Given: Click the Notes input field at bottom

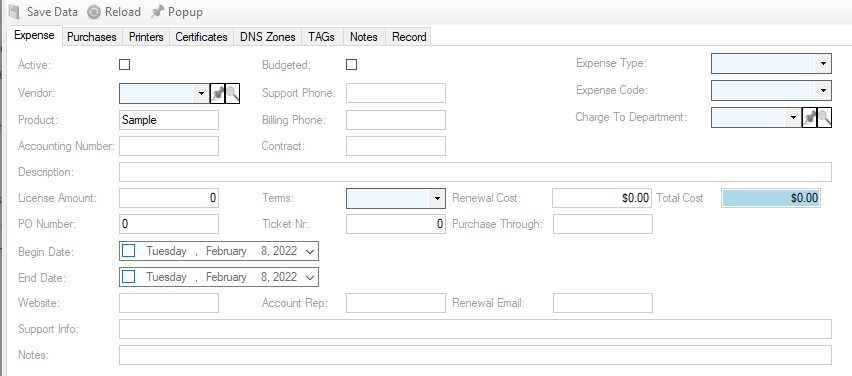Looking at the screenshot, I should tap(475, 355).
